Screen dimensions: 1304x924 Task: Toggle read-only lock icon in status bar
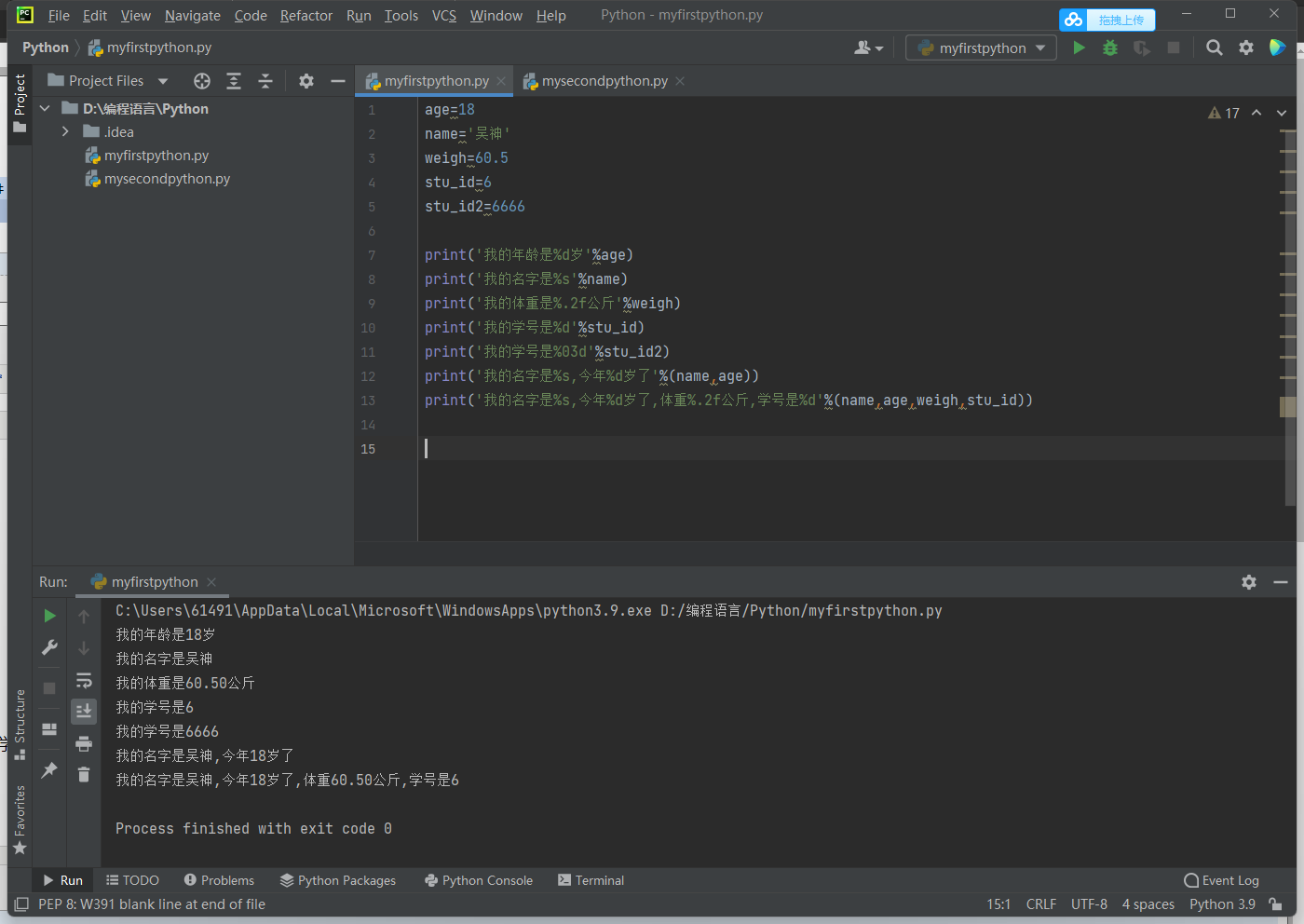[1276, 904]
